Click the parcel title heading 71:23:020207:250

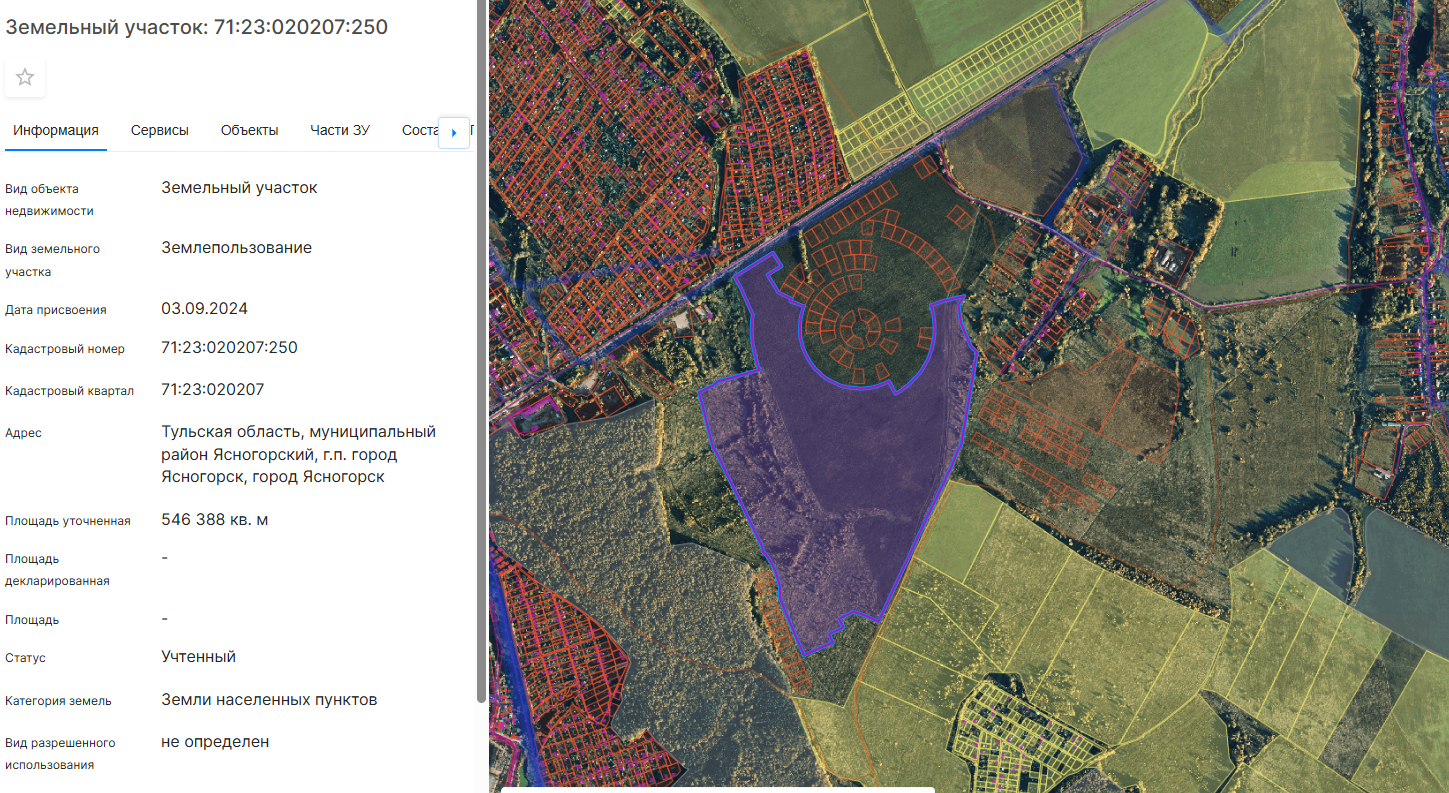tap(197, 27)
